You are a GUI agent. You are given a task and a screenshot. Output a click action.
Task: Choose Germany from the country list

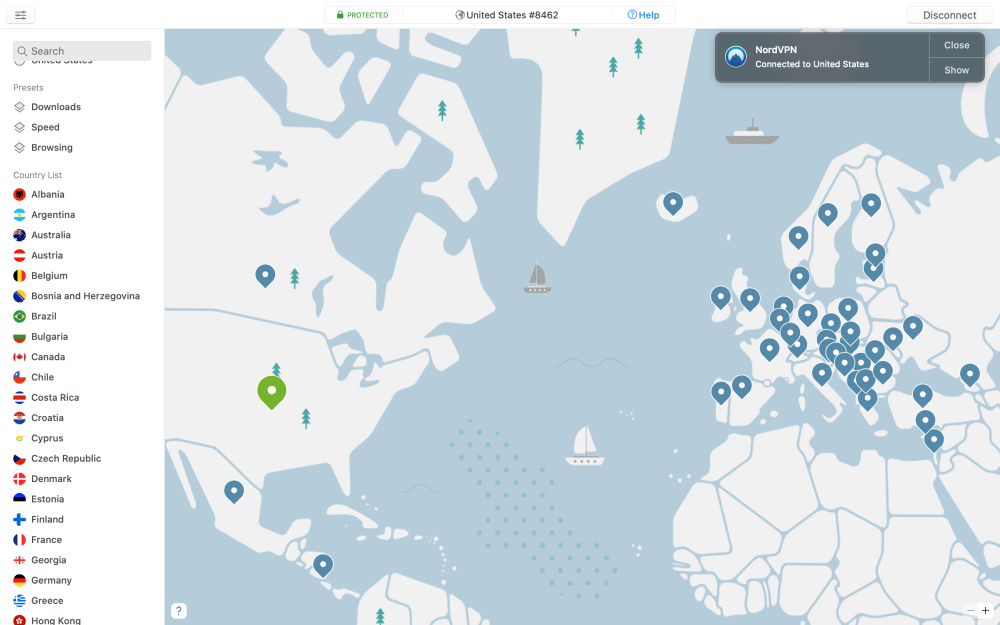(x=51, y=580)
